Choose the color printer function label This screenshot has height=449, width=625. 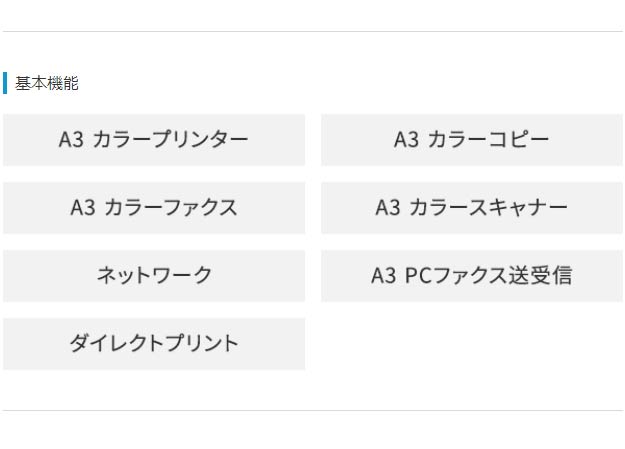point(170,140)
